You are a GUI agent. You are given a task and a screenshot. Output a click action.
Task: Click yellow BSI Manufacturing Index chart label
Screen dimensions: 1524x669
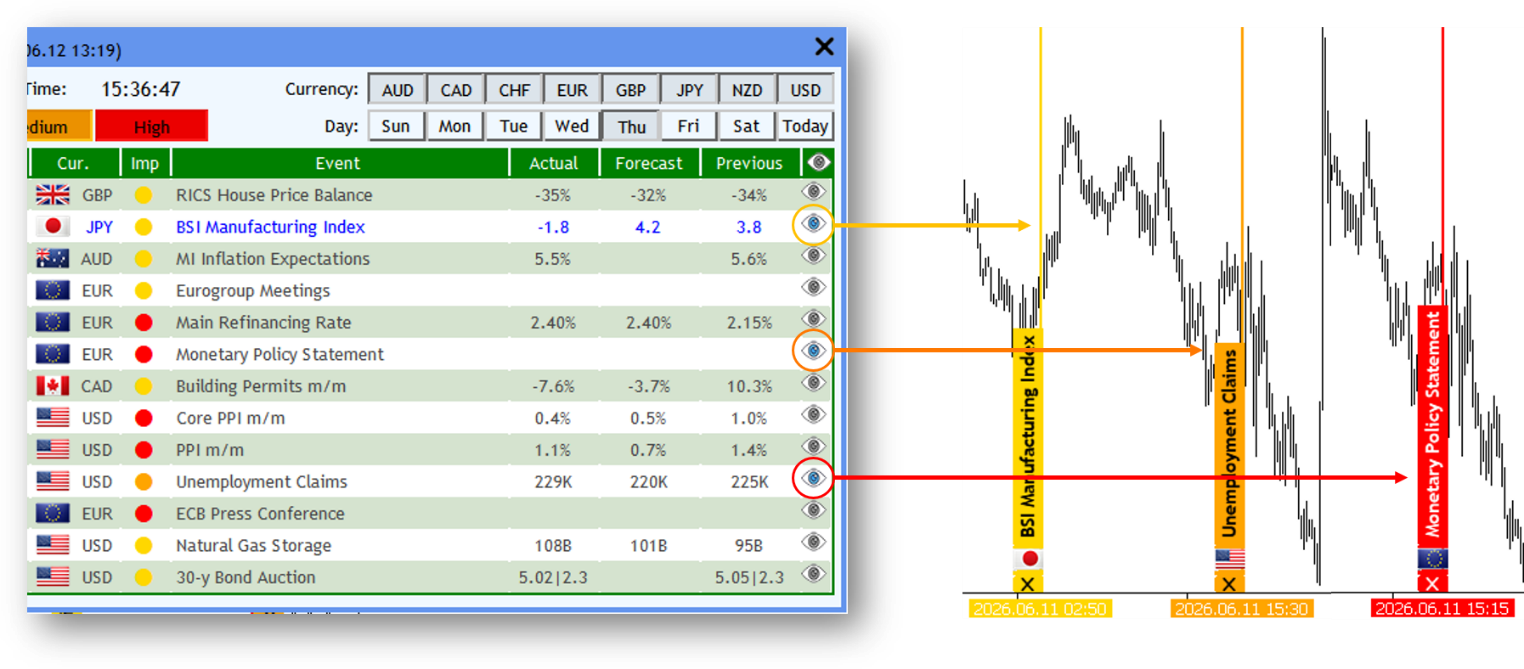click(x=1027, y=438)
